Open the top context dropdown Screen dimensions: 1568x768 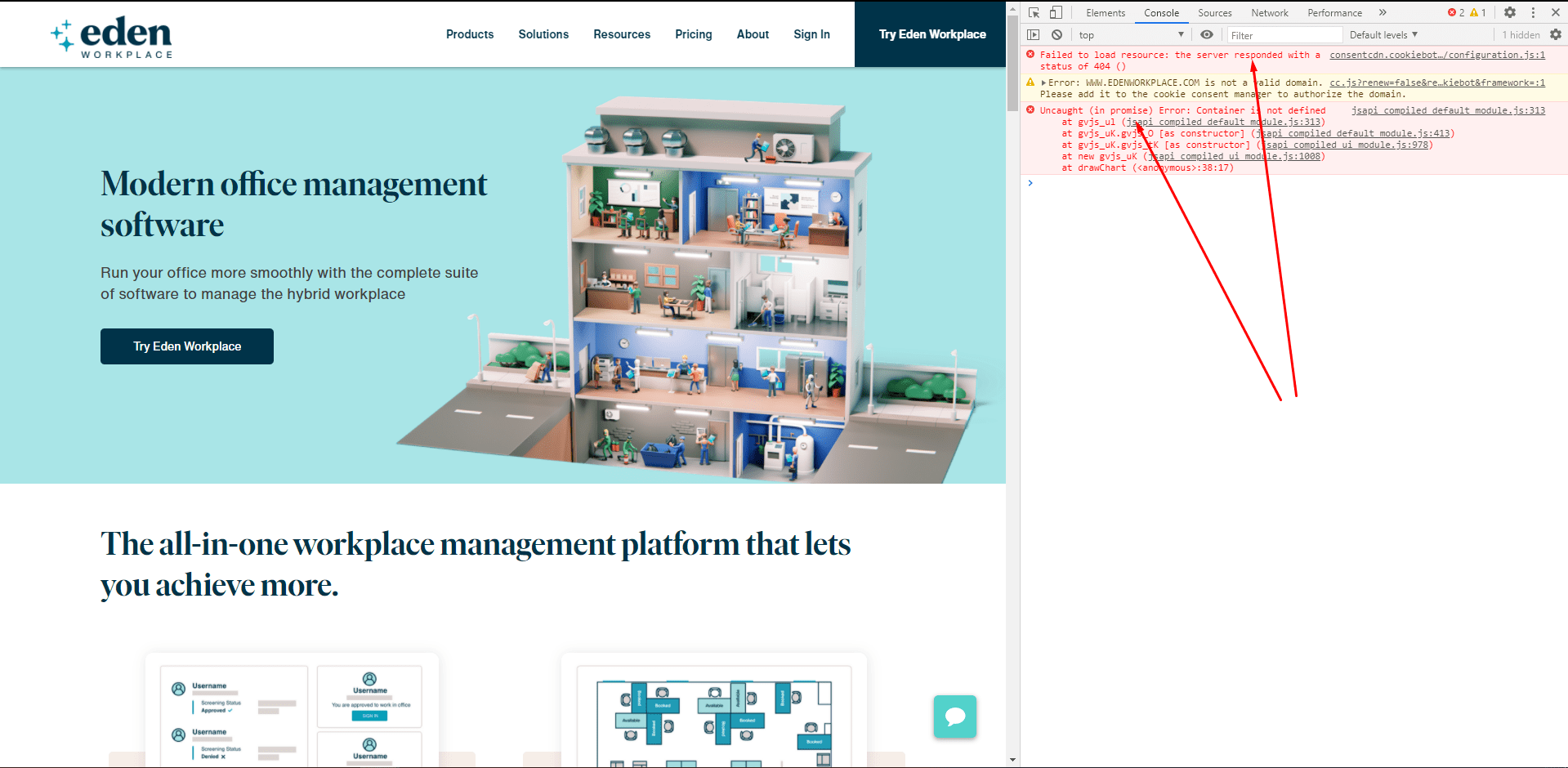(1131, 35)
